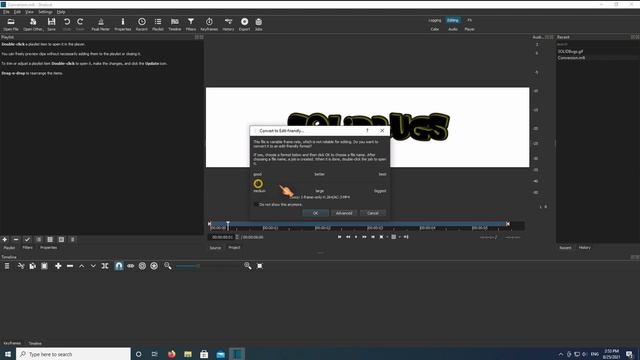Click the player current timecode field
This screenshot has height=360, width=640.
pyautogui.click(x=222, y=237)
